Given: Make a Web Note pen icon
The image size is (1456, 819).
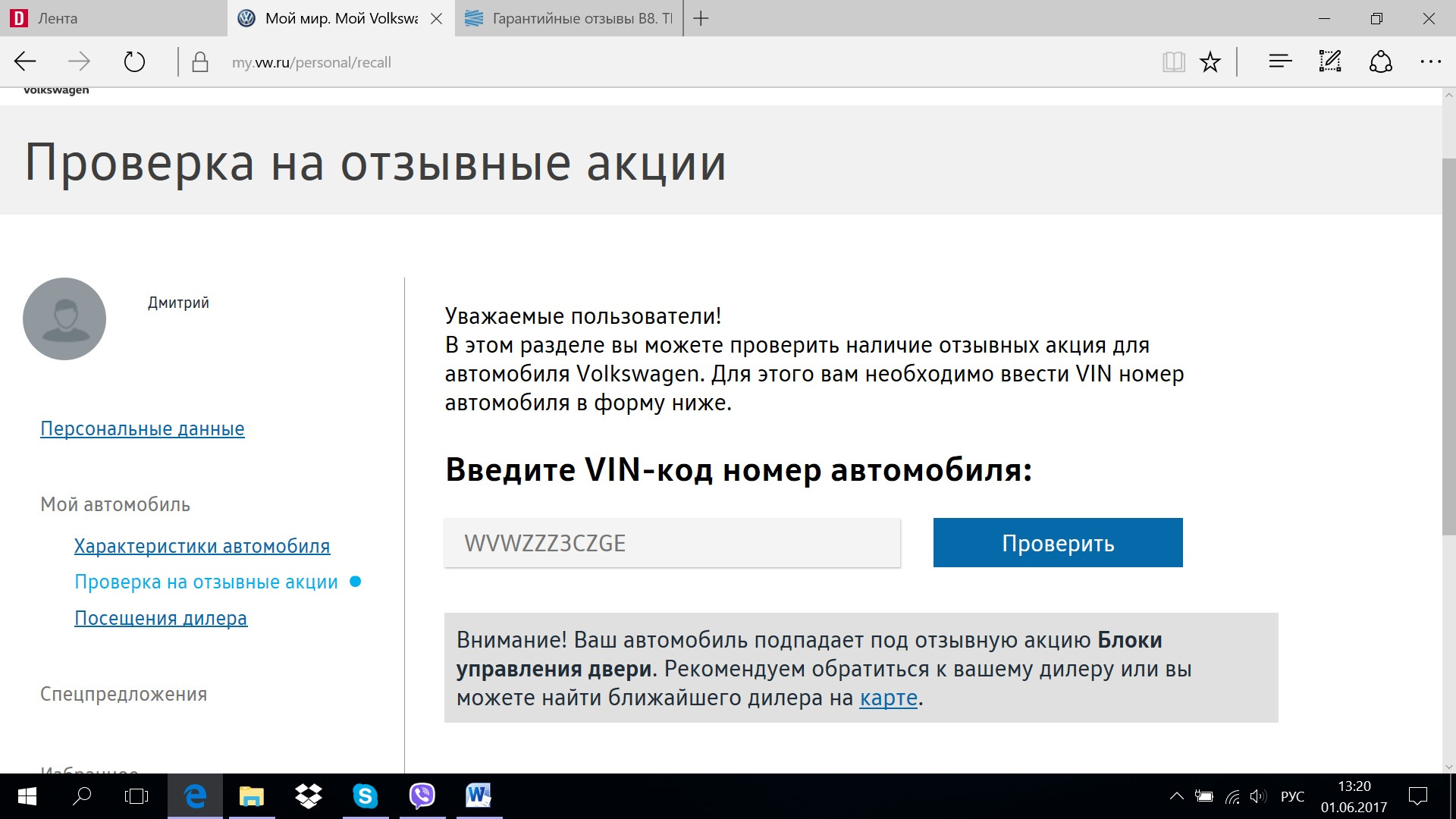Looking at the screenshot, I should pos(1330,62).
